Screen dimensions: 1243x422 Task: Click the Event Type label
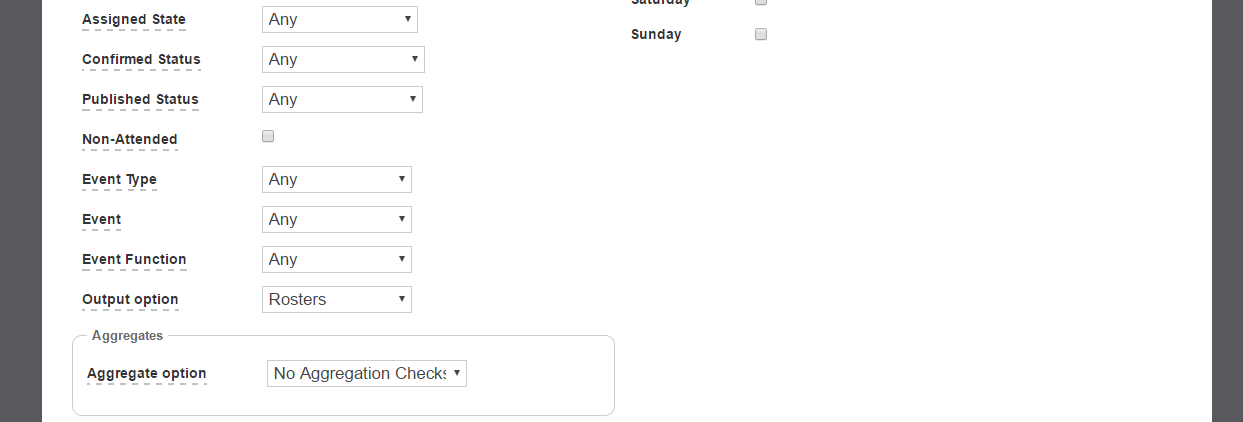pos(119,179)
